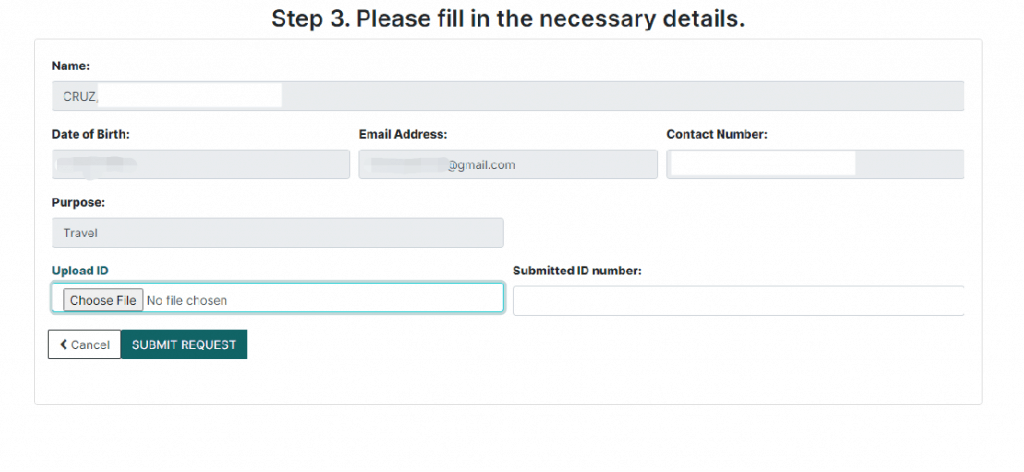Click the Step 3 heading text
1024x472 pixels.
pyautogui.click(x=508, y=20)
